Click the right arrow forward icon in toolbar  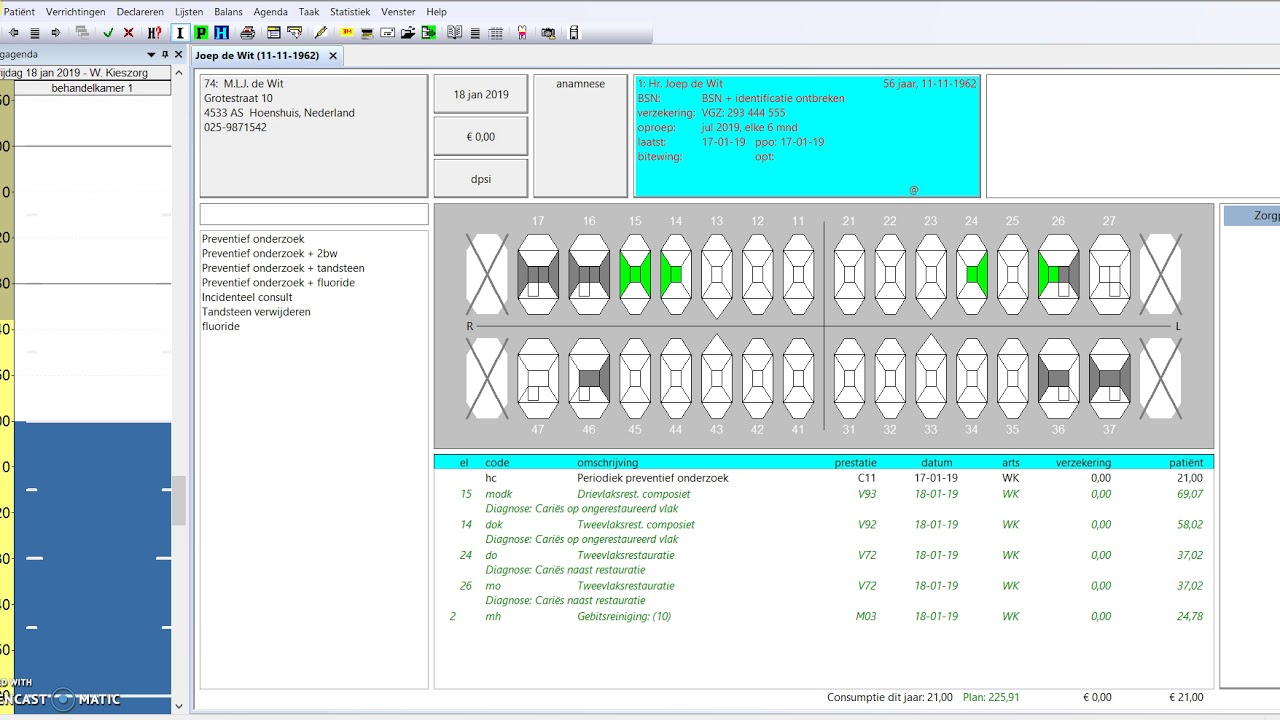coord(56,33)
